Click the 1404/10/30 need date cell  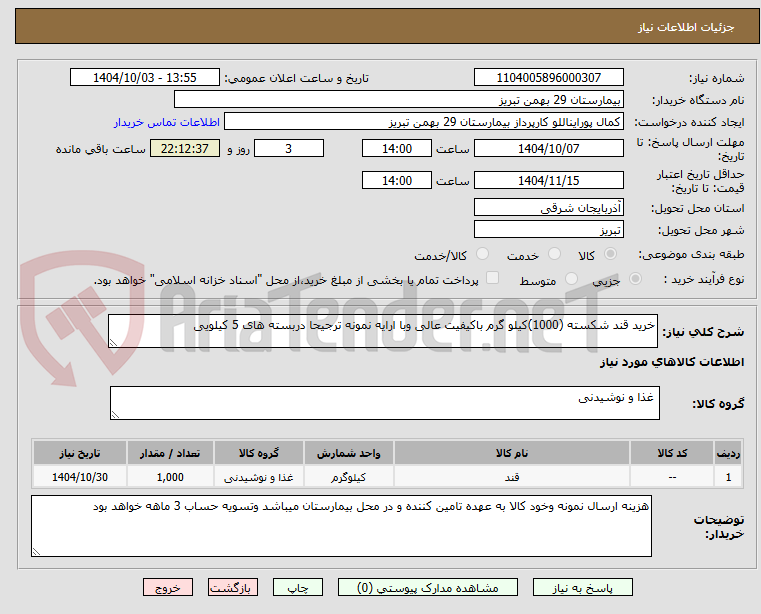pyautogui.click(x=80, y=477)
